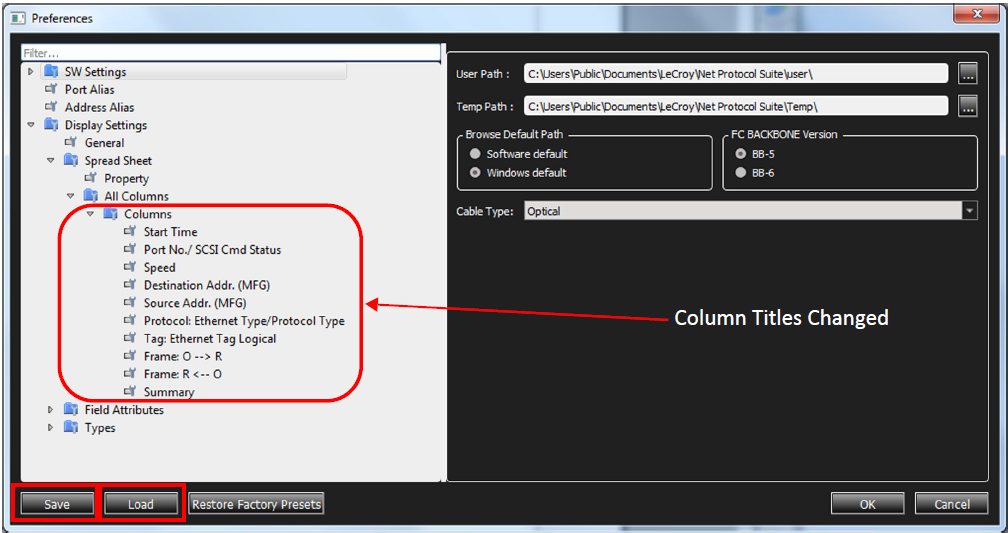This screenshot has height=533, width=1008.
Task: Select Port No./ SCSI Cmd Status entry
Action: click(x=212, y=249)
